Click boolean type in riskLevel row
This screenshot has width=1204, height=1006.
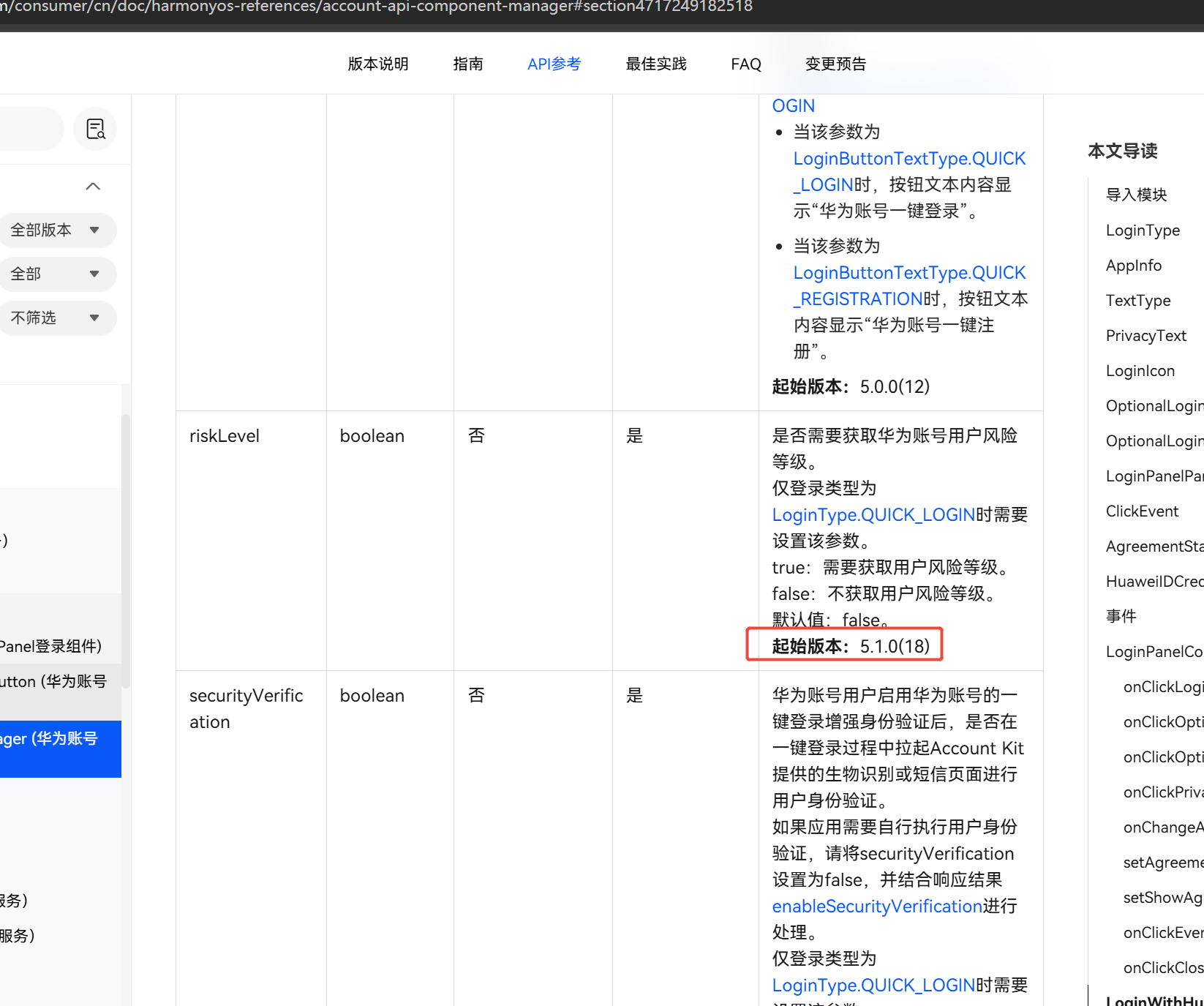372,436
